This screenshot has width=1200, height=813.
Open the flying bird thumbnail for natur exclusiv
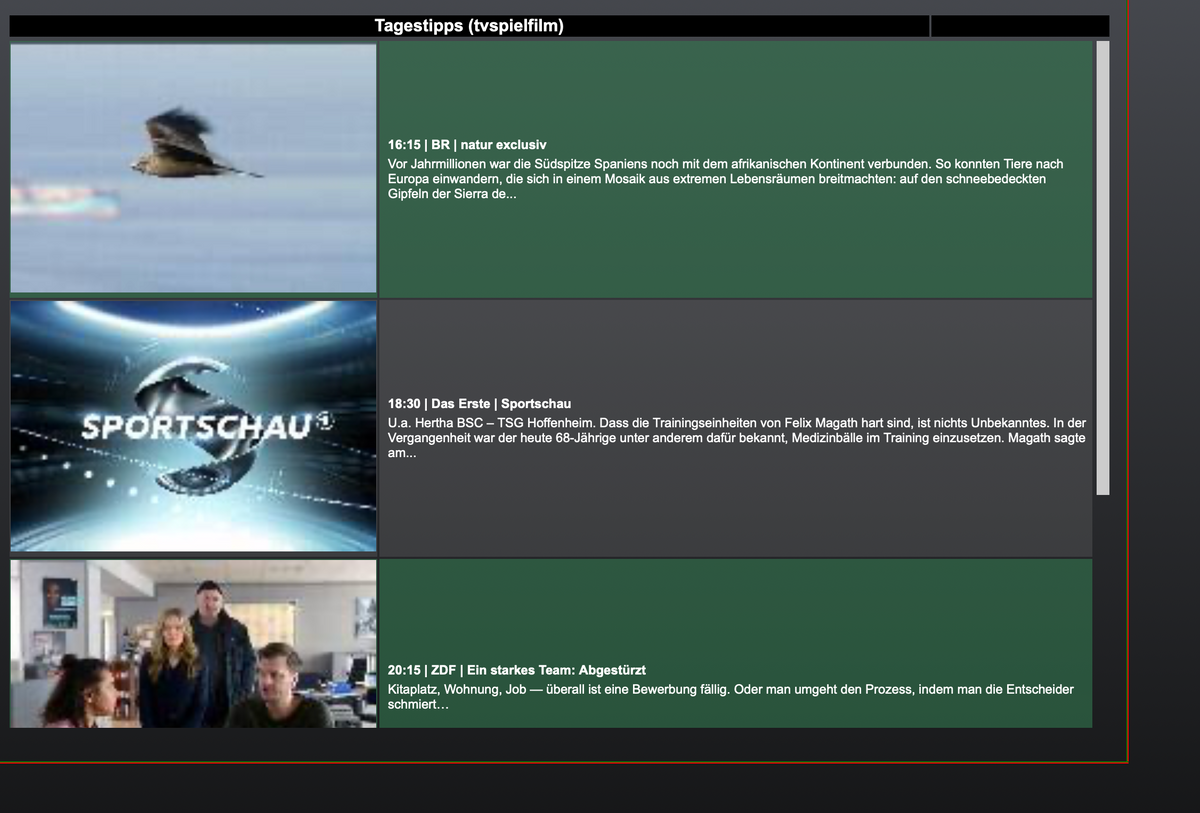[193, 168]
